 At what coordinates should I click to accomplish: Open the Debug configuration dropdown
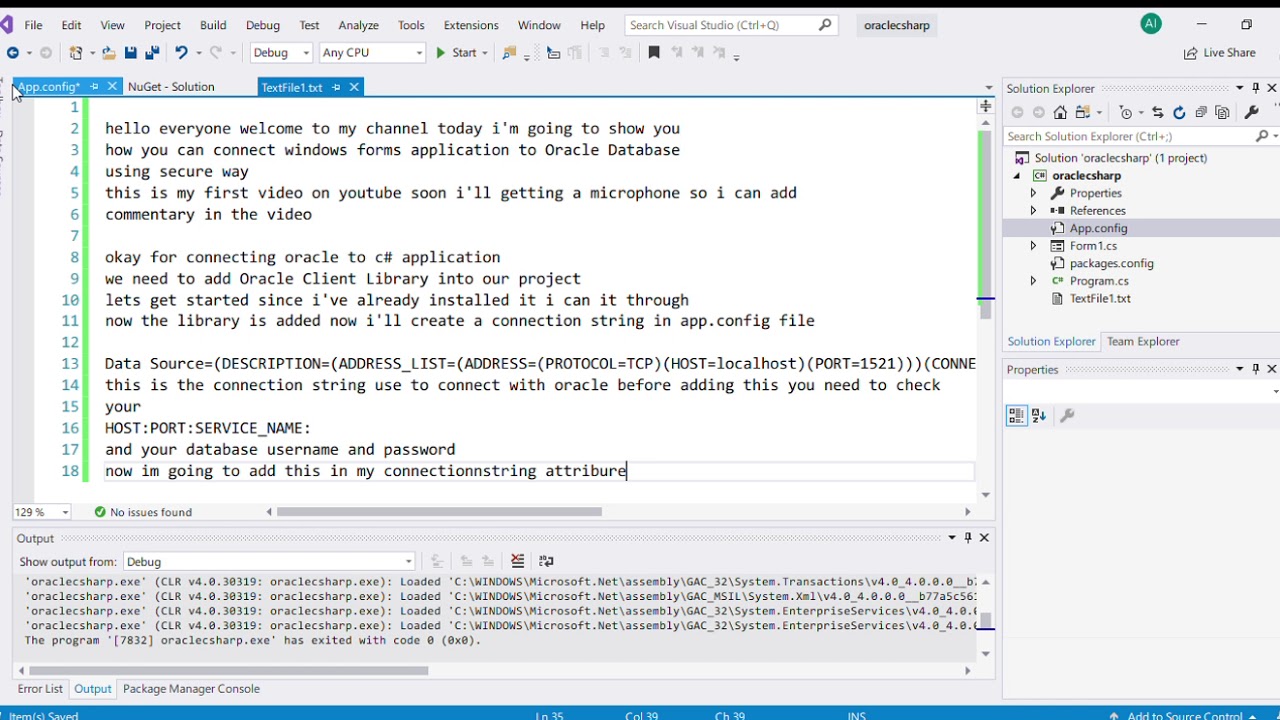[x=280, y=53]
